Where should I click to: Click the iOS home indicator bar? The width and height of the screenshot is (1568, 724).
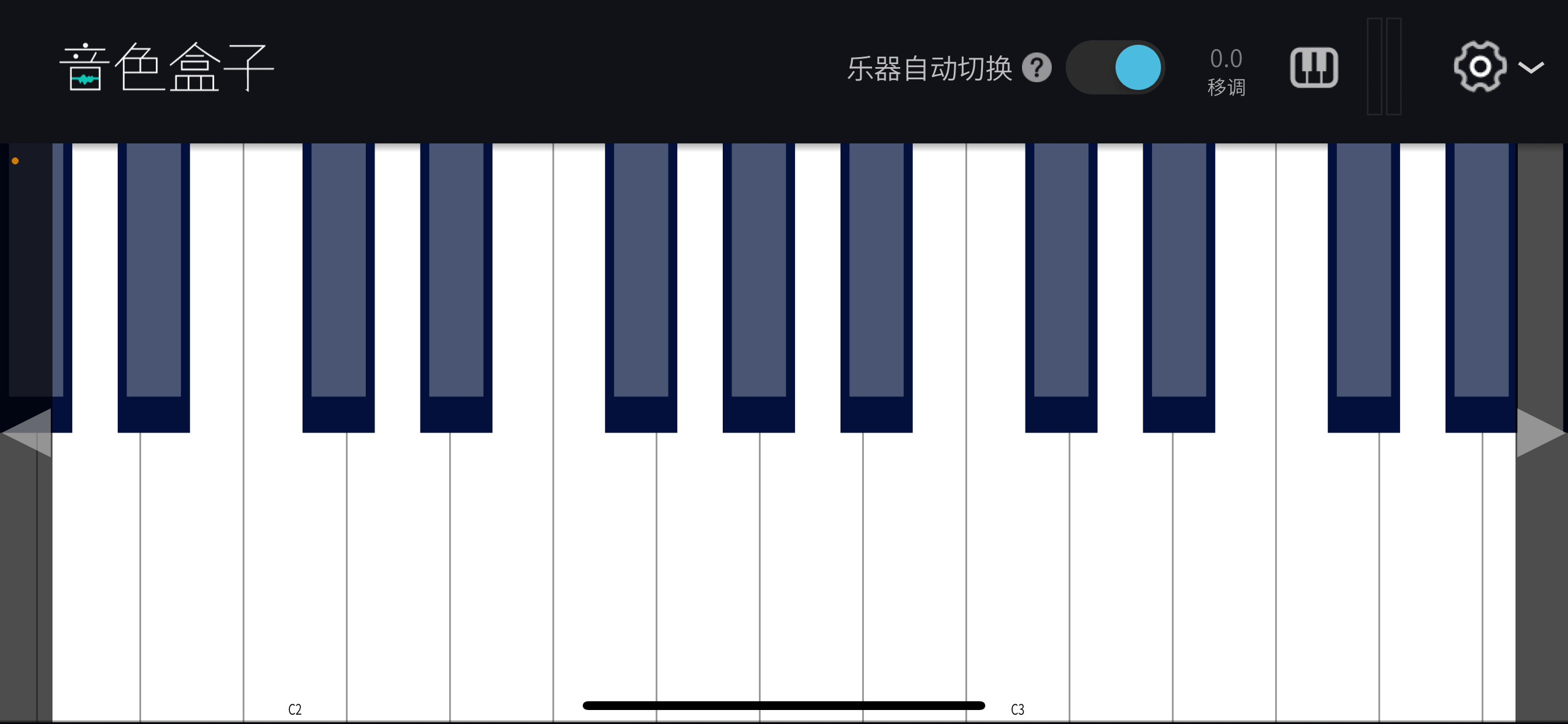[x=783, y=705]
